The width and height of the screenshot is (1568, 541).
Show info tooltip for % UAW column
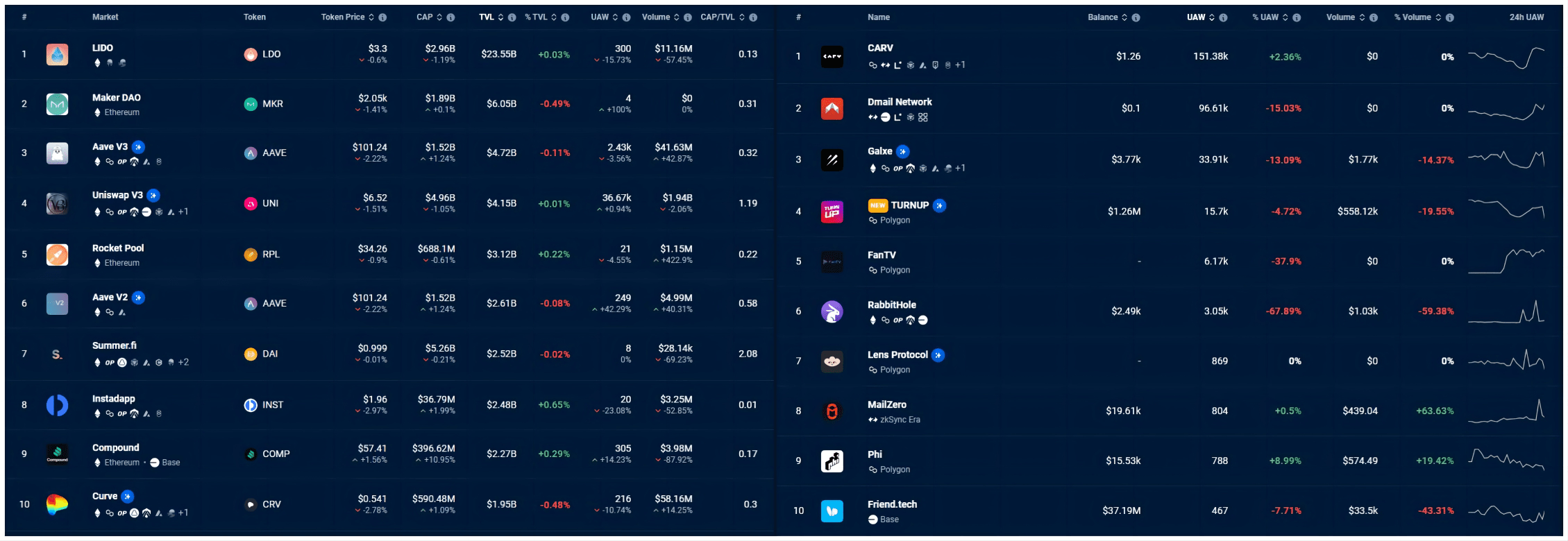click(x=1297, y=17)
